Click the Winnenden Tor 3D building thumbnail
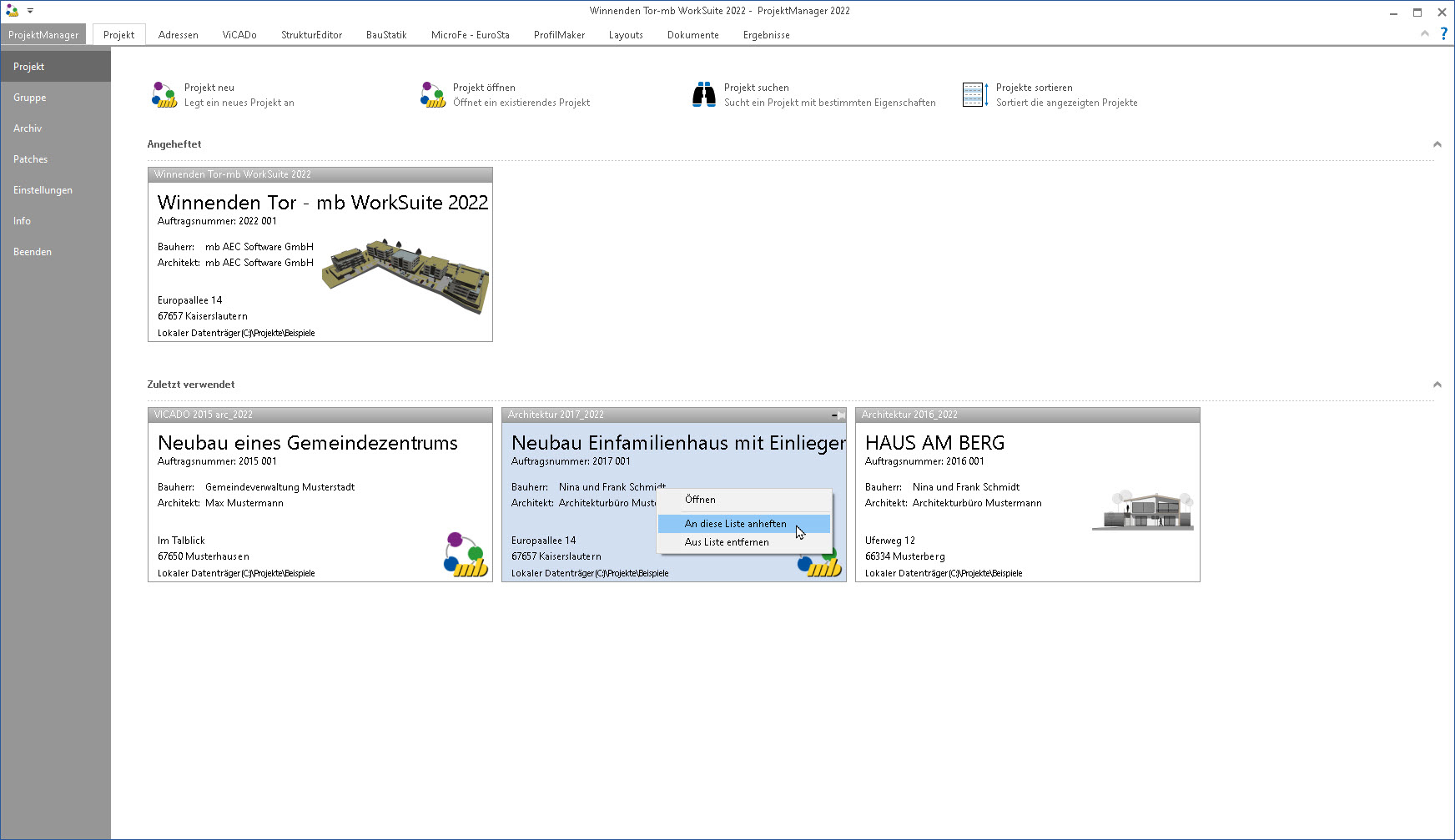Screen dimensions: 1455x840 [x=405, y=276]
